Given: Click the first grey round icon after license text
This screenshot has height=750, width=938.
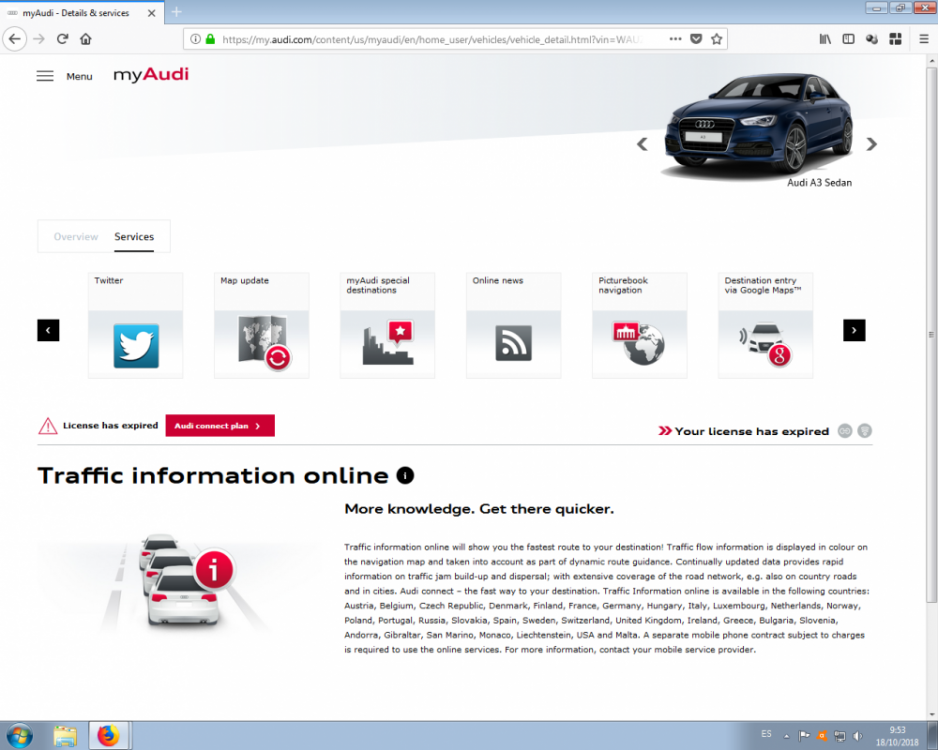Looking at the screenshot, I should [x=845, y=431].
